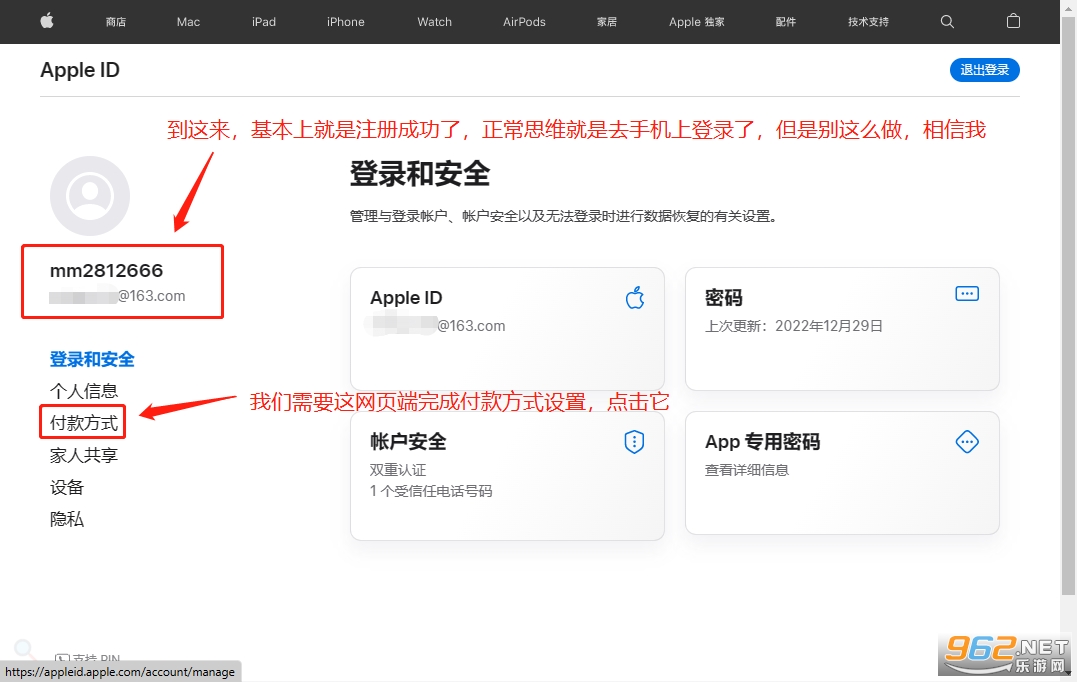Screen dimensions: 1077x682
Task: Click the password dots icon on the 密码 card
Action: (x=966, y=293)
